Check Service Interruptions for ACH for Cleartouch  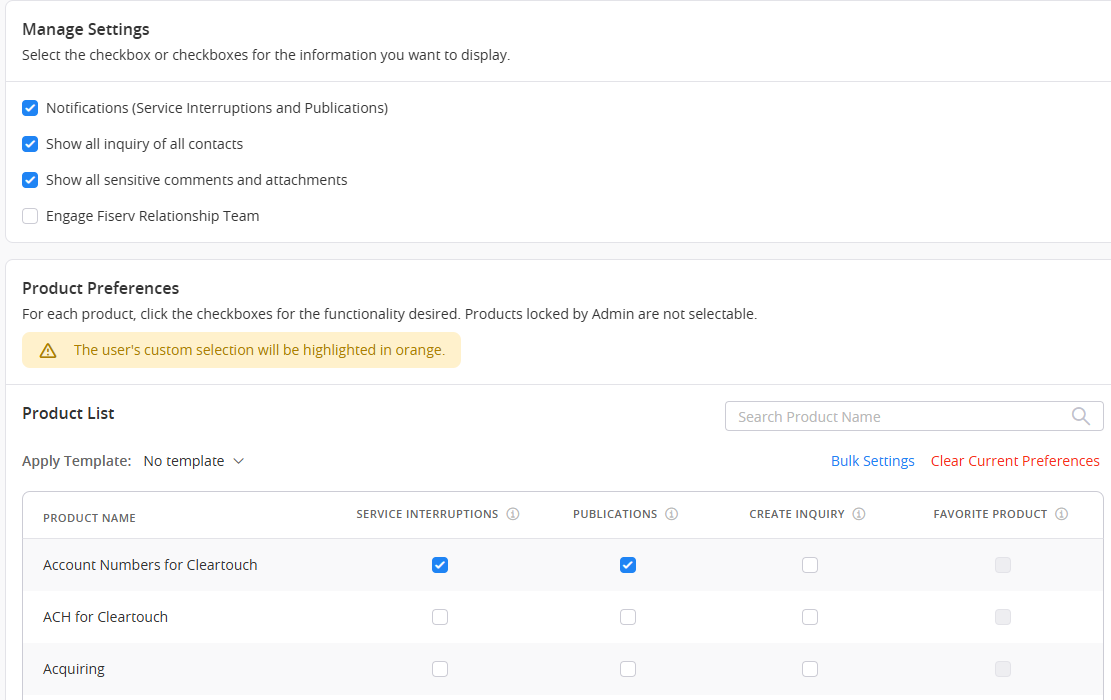(440, 617)
